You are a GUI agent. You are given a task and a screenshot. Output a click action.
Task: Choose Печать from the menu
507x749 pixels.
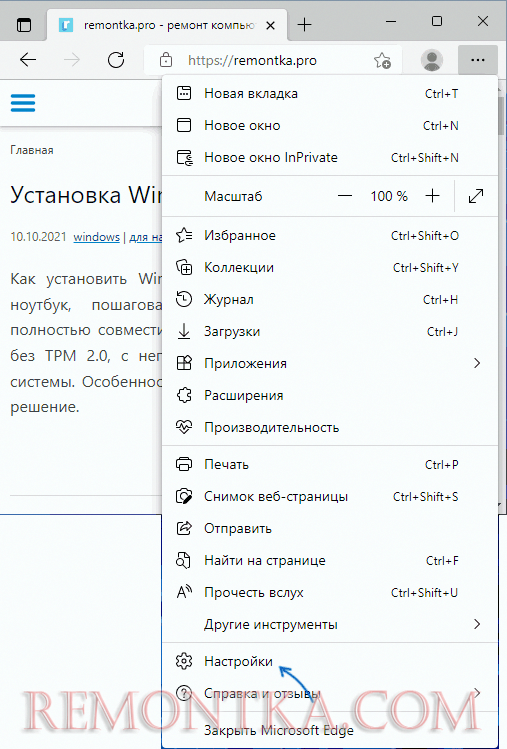[330, 465]
